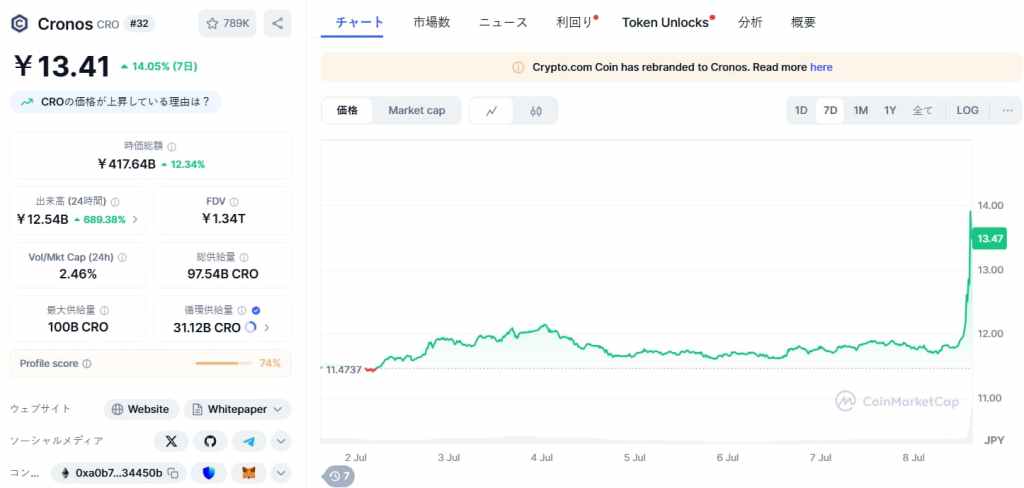Open the chart more options ellipsis
The height and width of the screenshot is (488, 1024).
(1008, 110)
